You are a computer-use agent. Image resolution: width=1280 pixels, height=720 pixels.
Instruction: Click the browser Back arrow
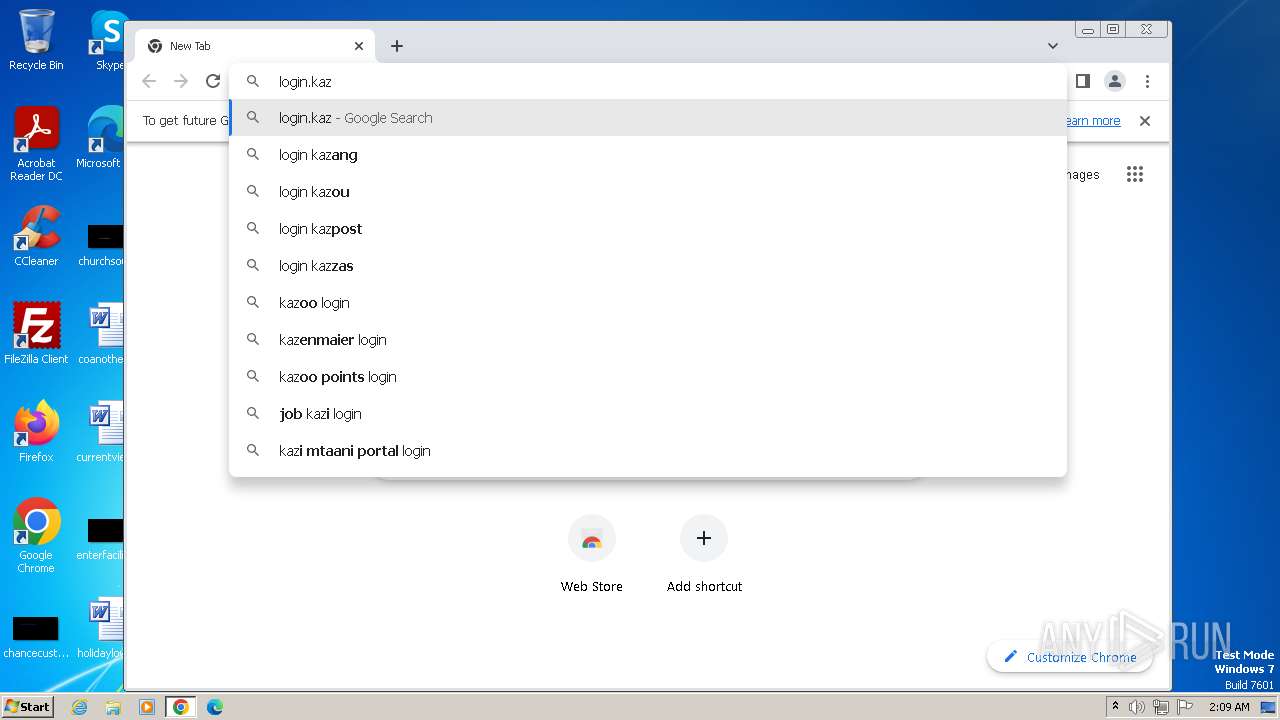point(149,81)
